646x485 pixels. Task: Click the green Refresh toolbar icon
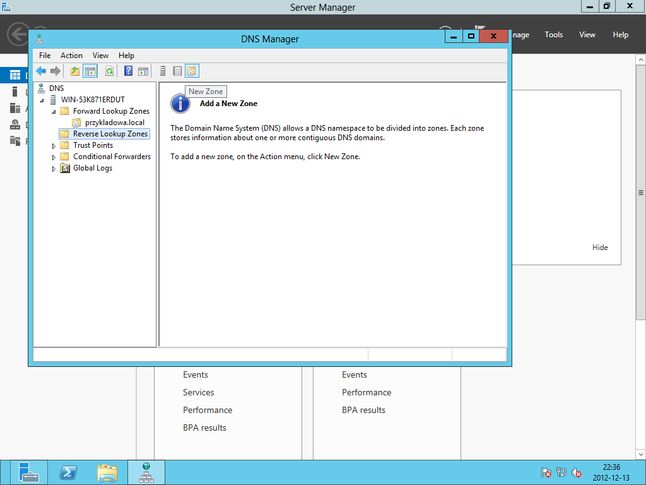pos(109,71)
